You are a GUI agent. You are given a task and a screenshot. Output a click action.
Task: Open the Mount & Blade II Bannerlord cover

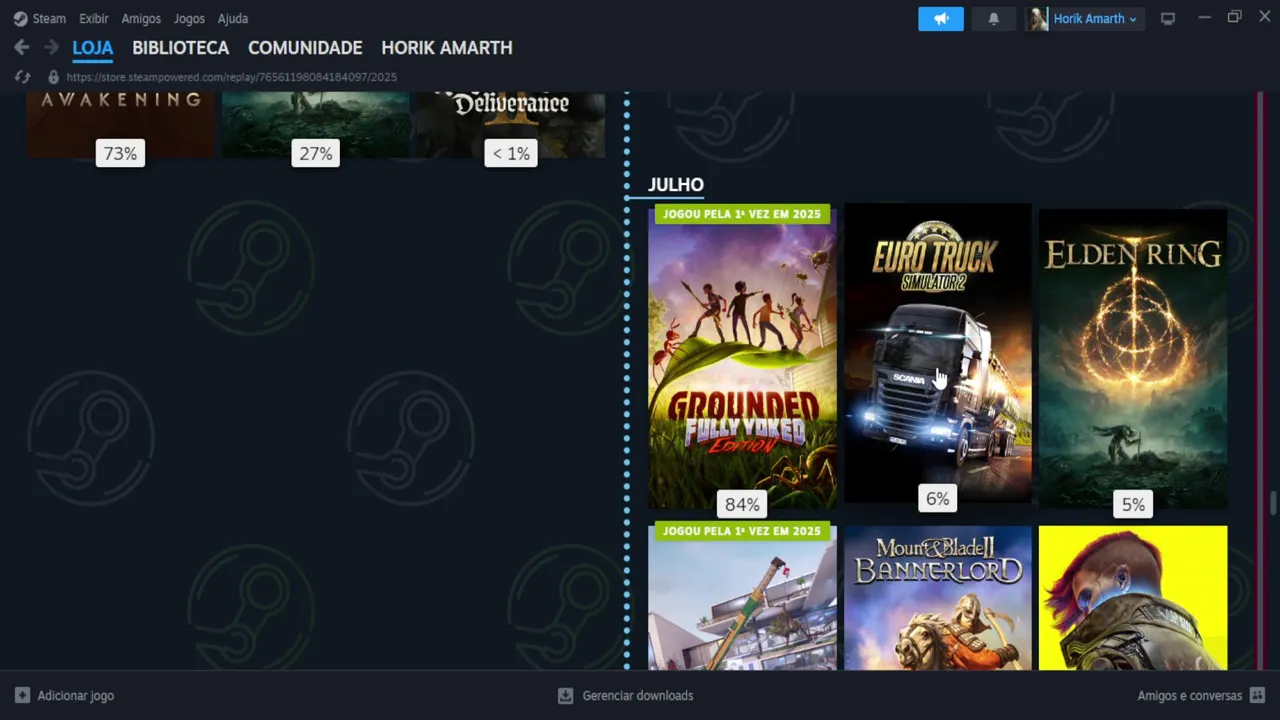[x=938, y=598]
